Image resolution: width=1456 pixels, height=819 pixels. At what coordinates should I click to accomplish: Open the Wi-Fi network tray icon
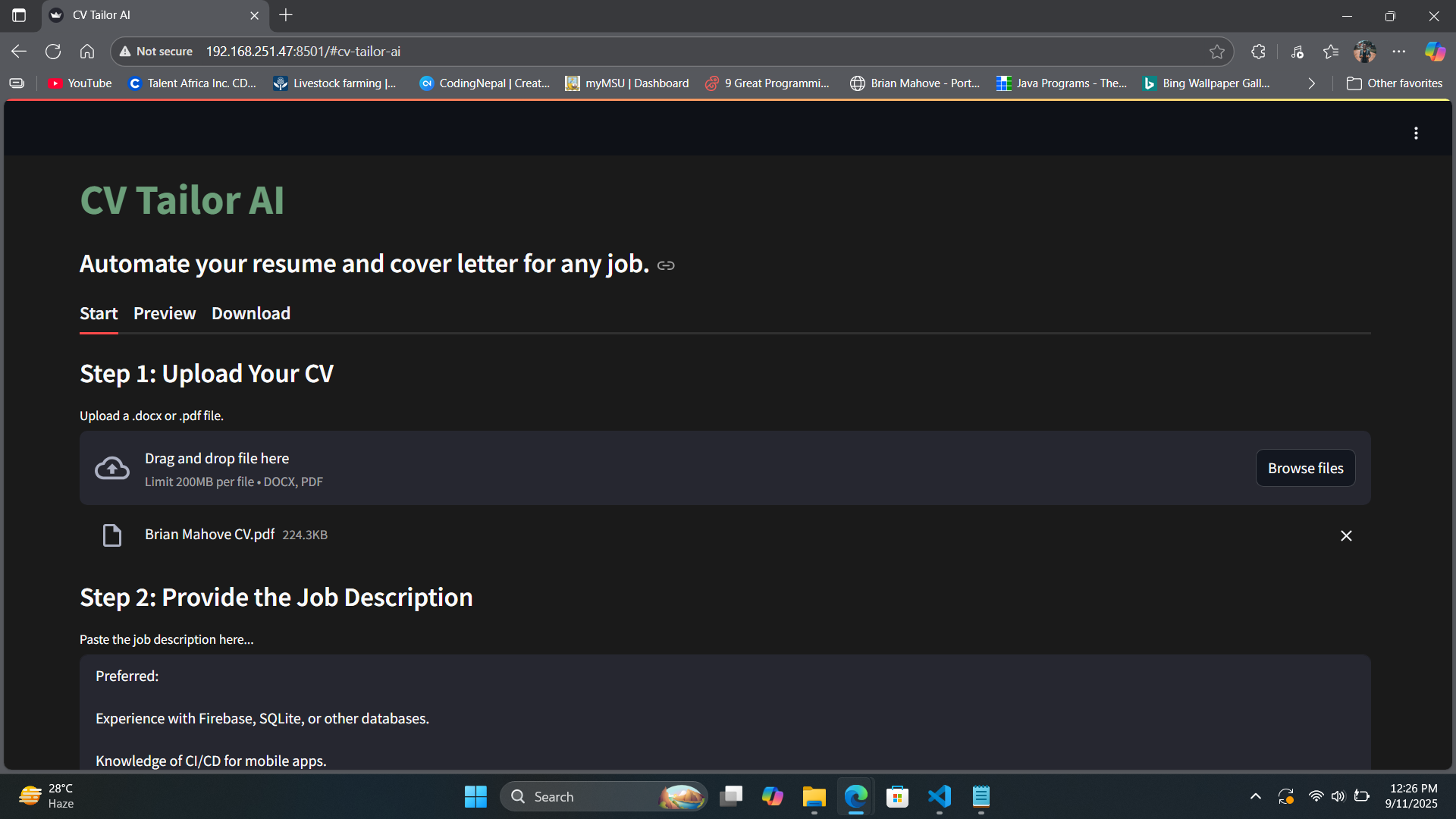tap(1316, 796)
